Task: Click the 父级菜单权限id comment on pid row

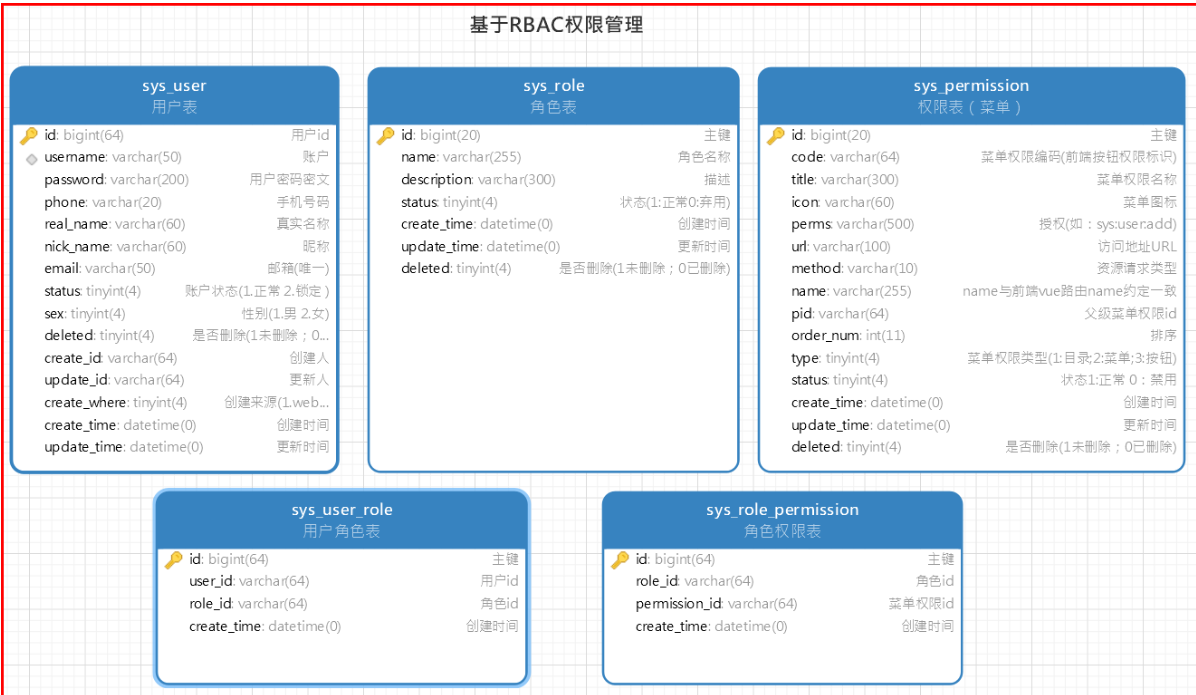Action: pyautogui.click(x=1130, y=314)
